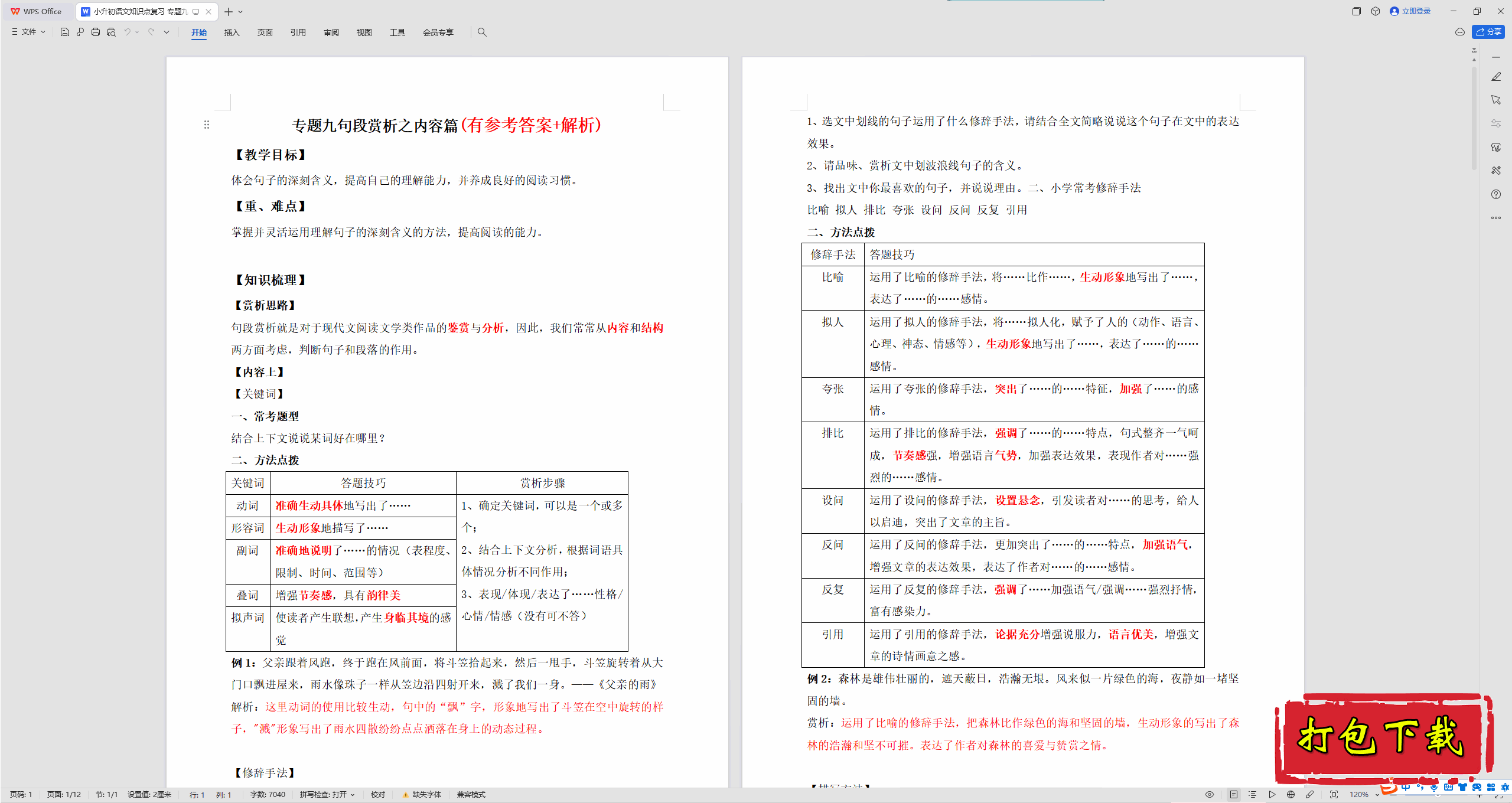This screenshot has width=1512, height=803.
Task: Open the tools icon in right sidebar
Action: (1496, 171)
